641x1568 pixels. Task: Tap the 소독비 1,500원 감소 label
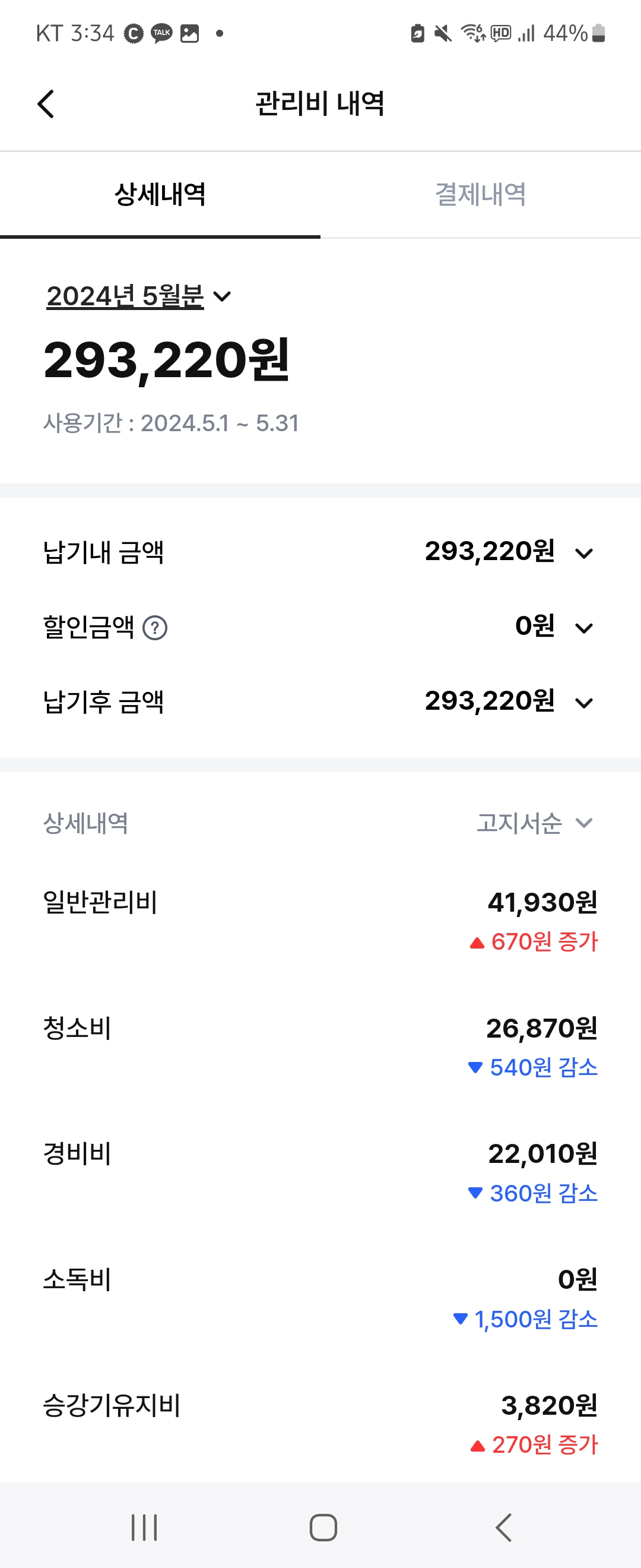(x=526, y=1319)
